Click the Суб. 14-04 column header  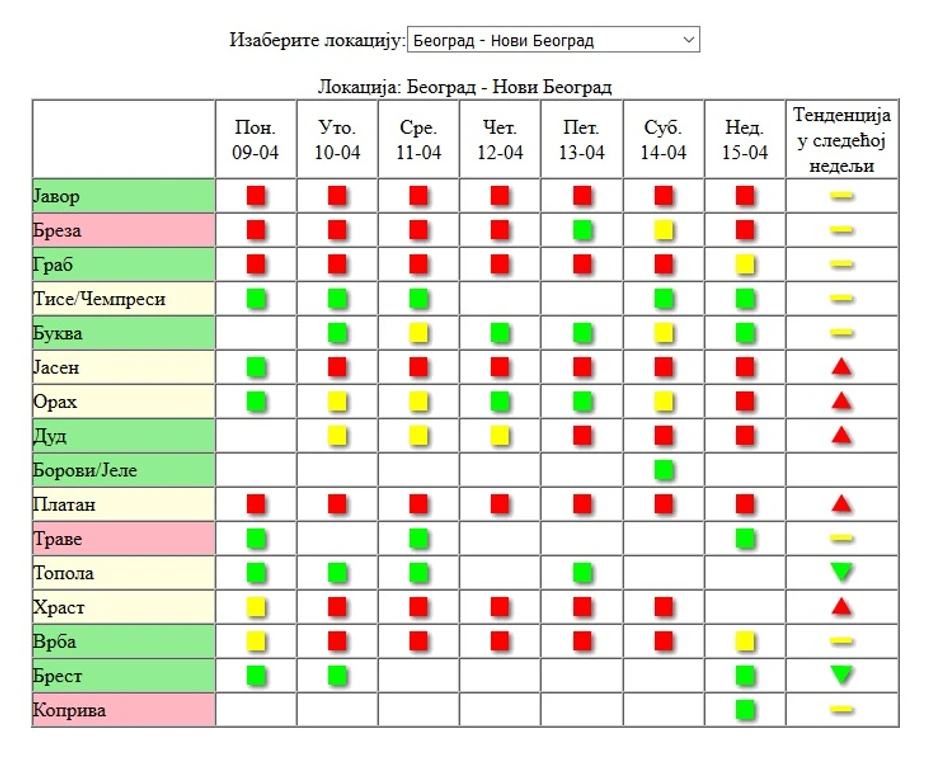(664, 139)
